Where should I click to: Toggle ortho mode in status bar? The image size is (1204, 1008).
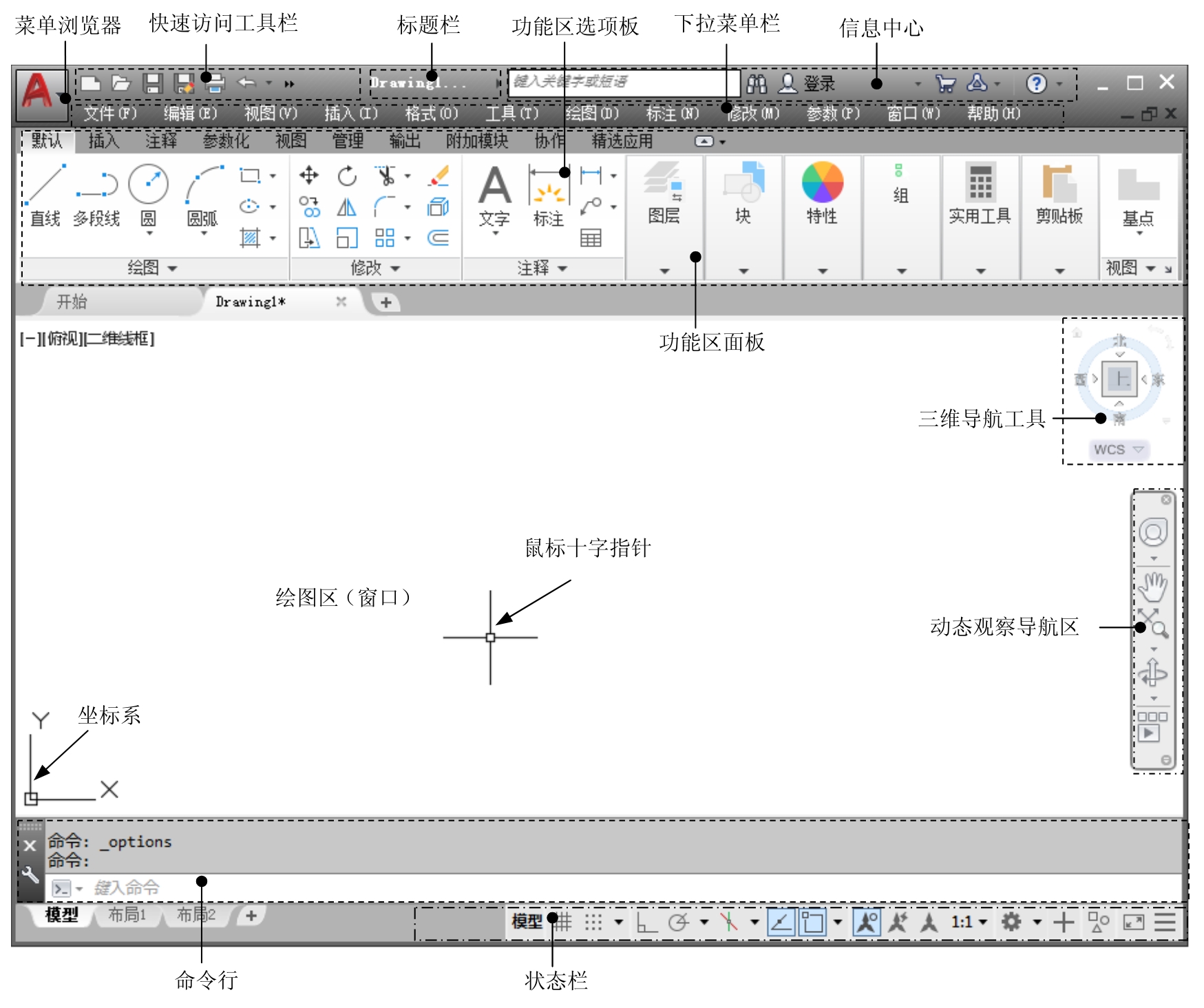coord(646,922)
